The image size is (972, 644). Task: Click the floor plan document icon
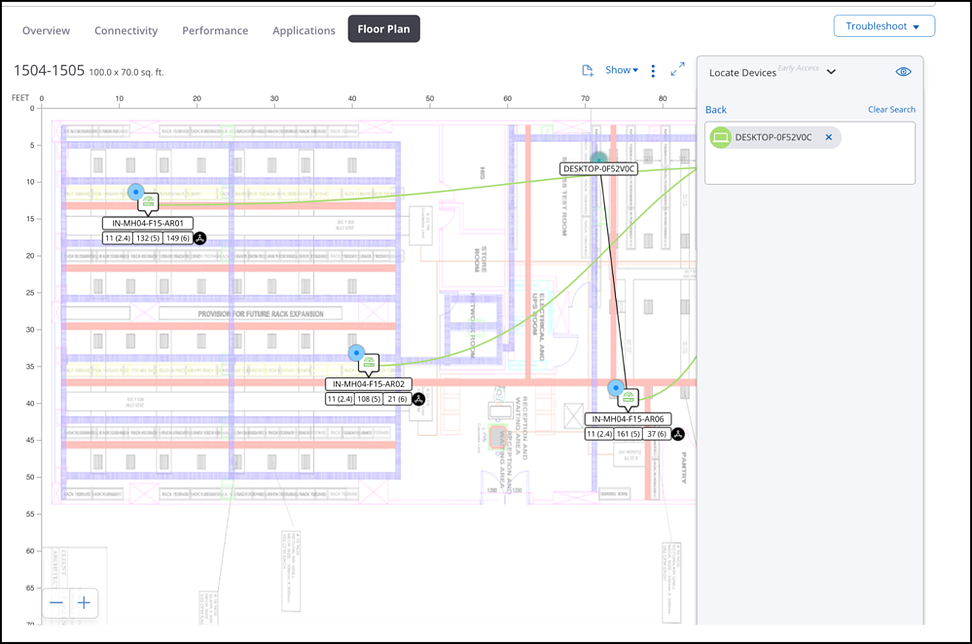[x=588, y=71]
